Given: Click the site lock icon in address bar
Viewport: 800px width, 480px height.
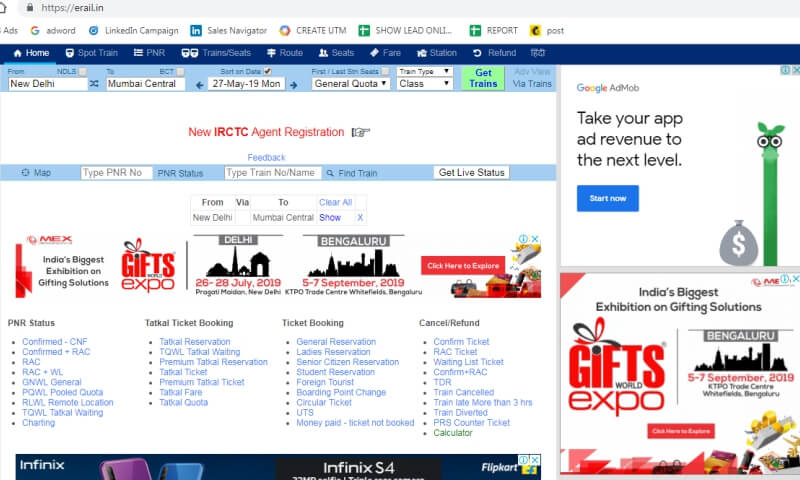Looking at the screenshot, I should click(30, 8).
